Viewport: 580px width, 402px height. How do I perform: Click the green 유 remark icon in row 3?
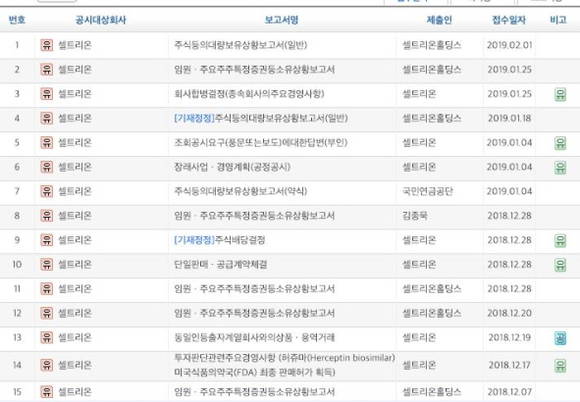[x=560, y=94]
